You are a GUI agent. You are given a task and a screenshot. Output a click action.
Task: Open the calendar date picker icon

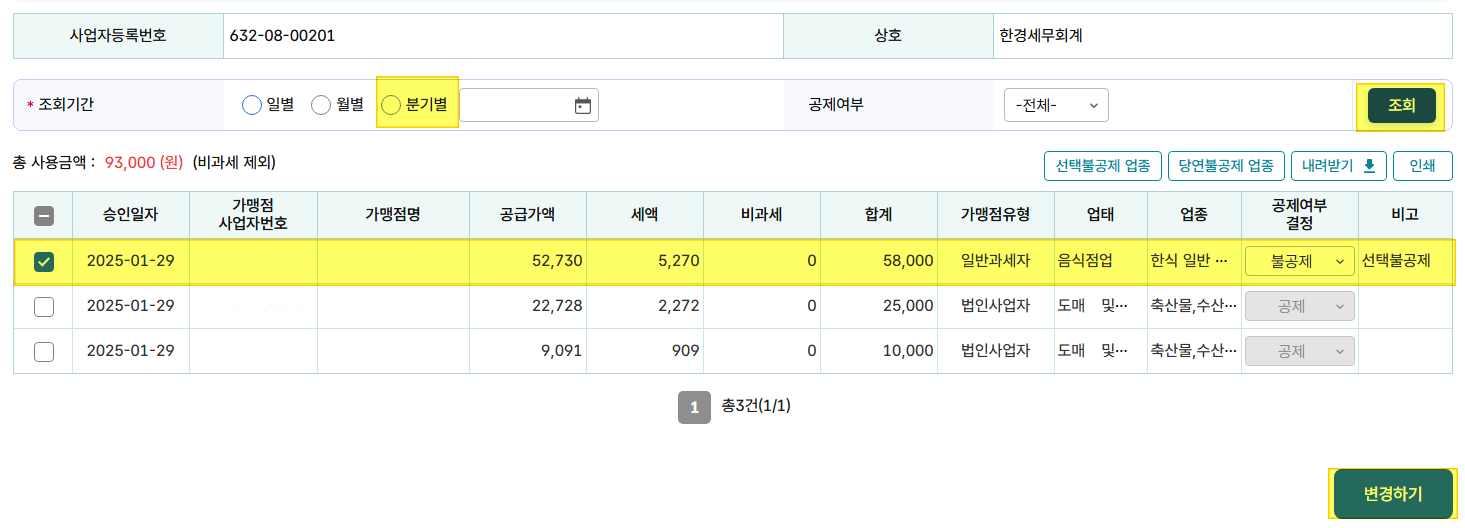583,105
